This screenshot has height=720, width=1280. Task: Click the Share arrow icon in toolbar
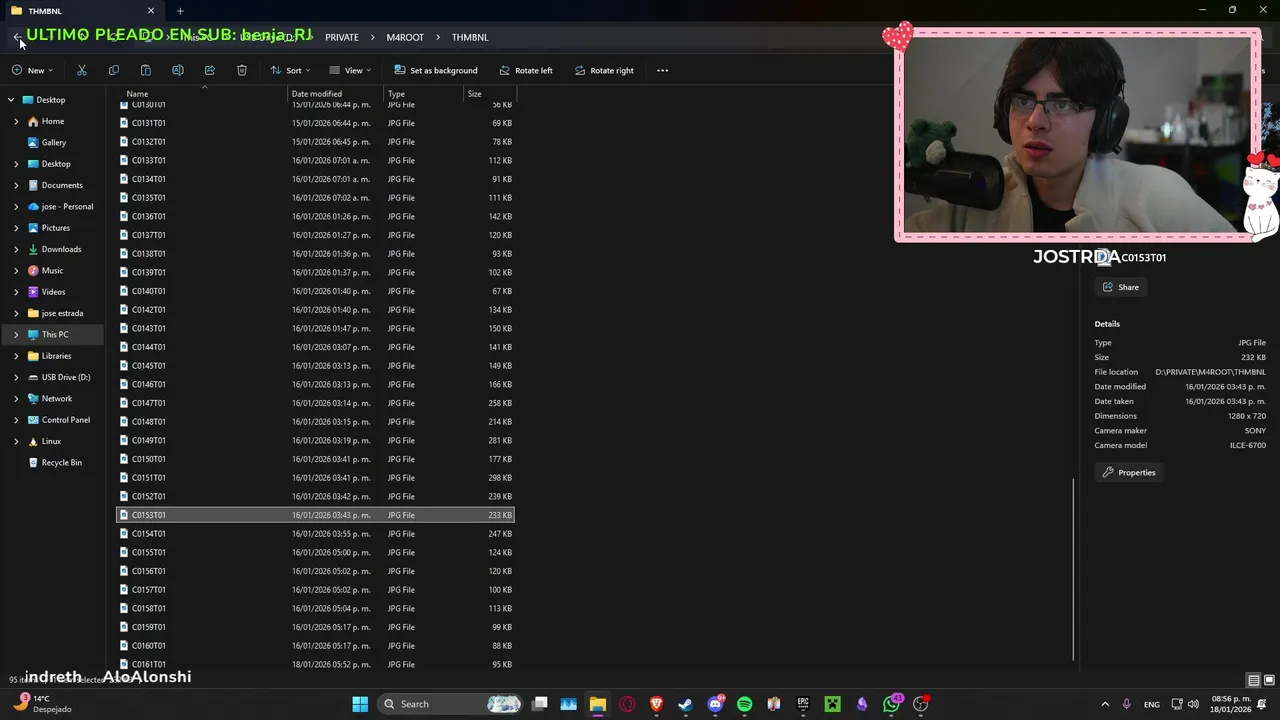click(x=210, y=70)
